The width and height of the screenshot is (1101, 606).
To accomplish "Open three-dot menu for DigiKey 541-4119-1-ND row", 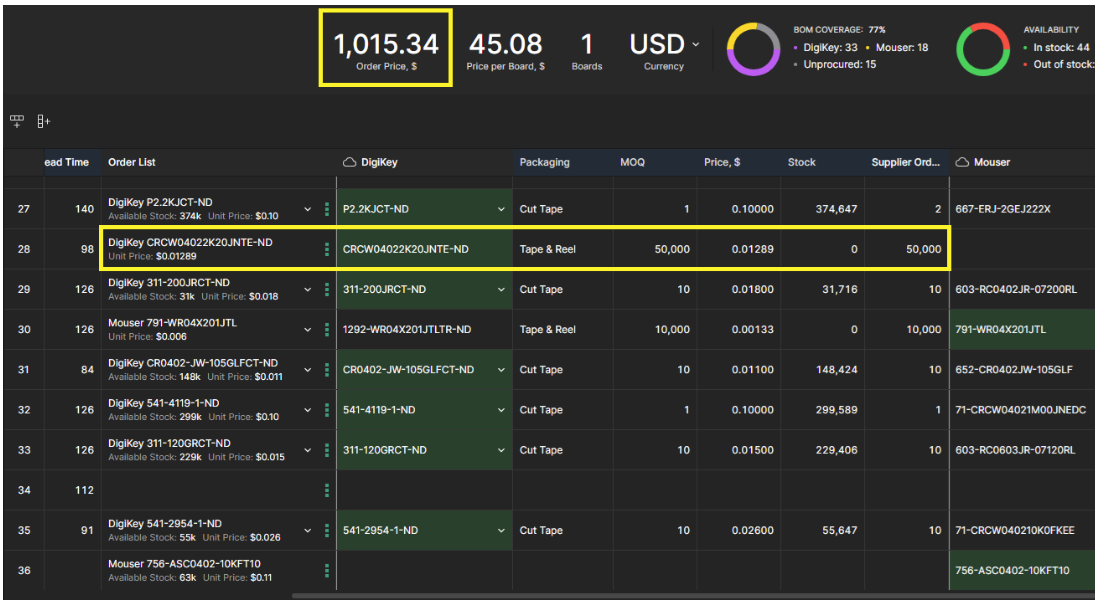I will tap(326, 410).
